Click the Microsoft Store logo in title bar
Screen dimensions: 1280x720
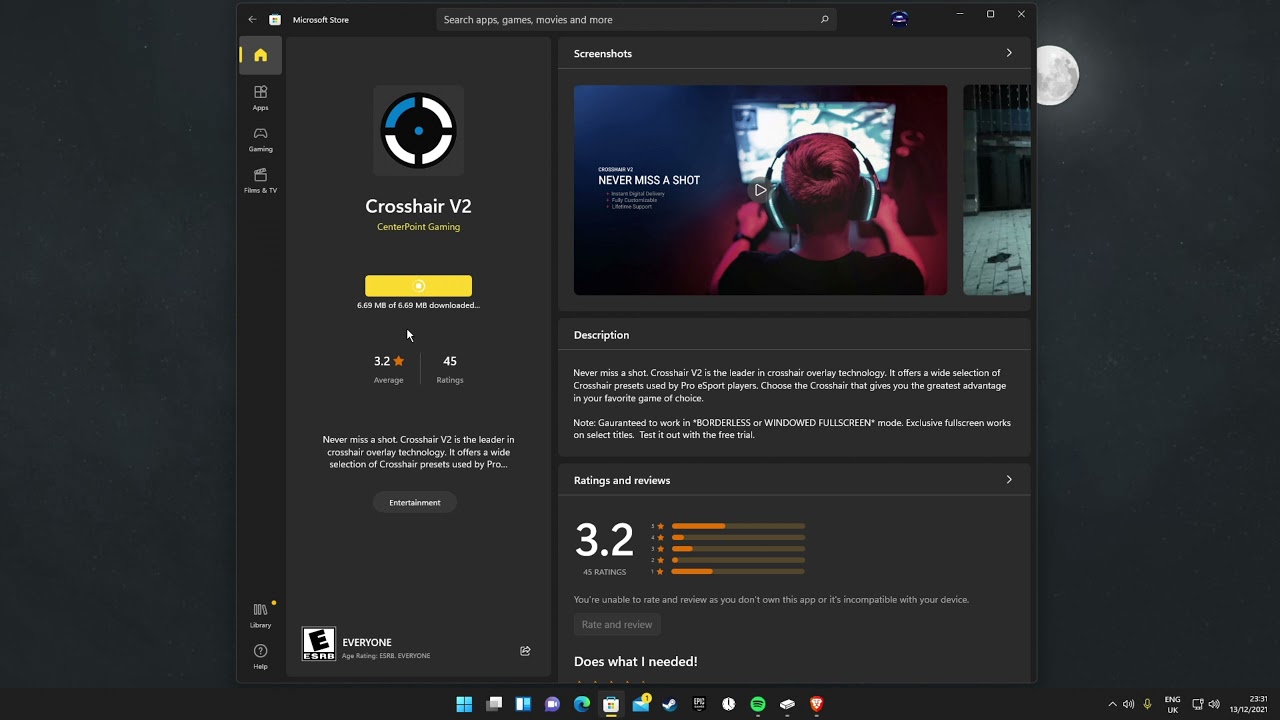[275, 19]
